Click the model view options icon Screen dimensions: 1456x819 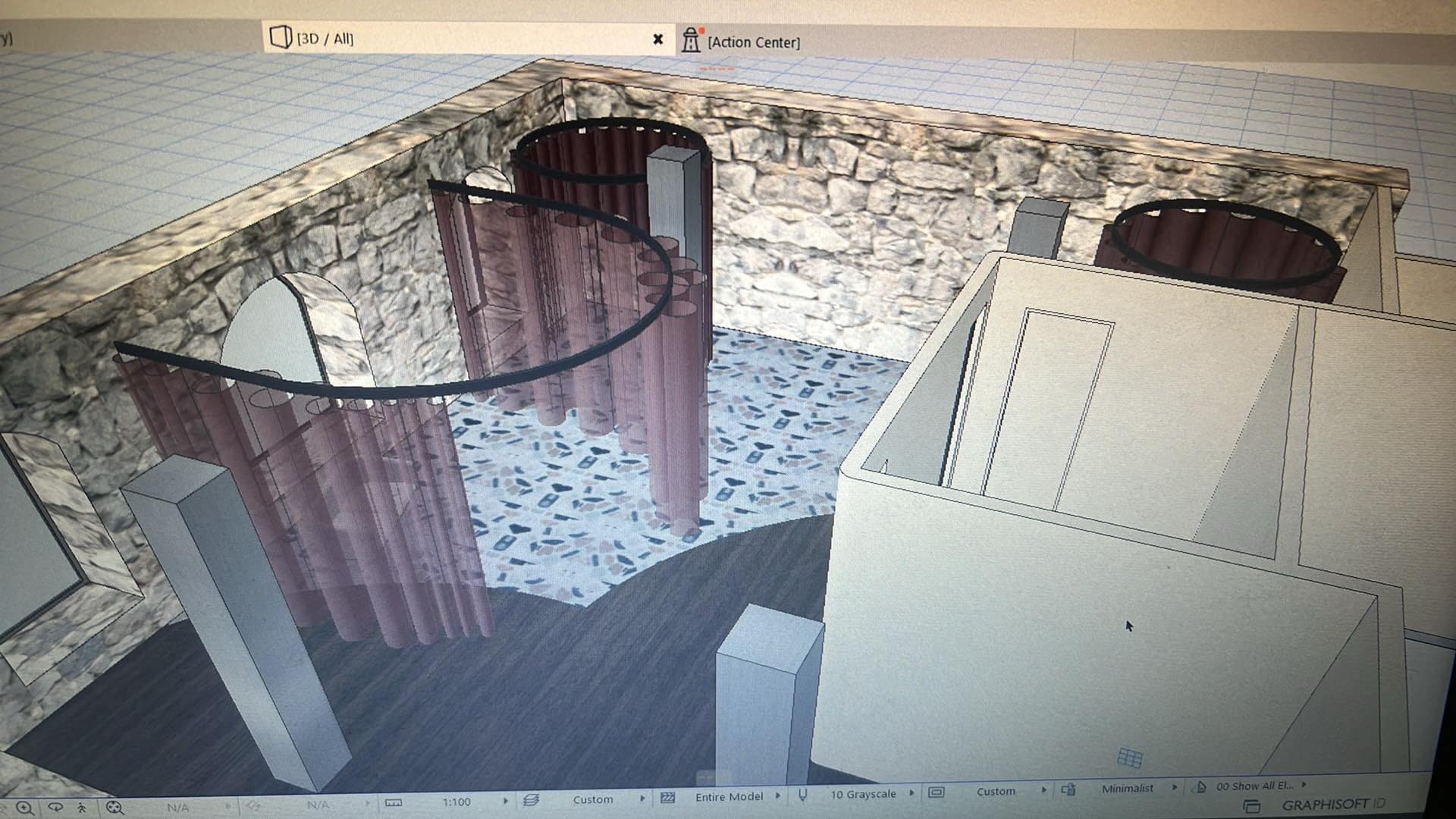(937, 792)
